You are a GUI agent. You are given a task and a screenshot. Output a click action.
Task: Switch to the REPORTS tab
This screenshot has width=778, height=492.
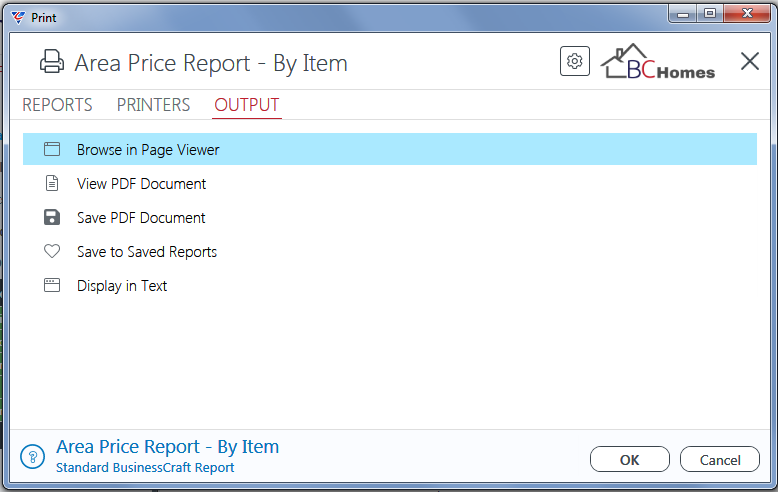pyautogui.click(x=57, y=105)
